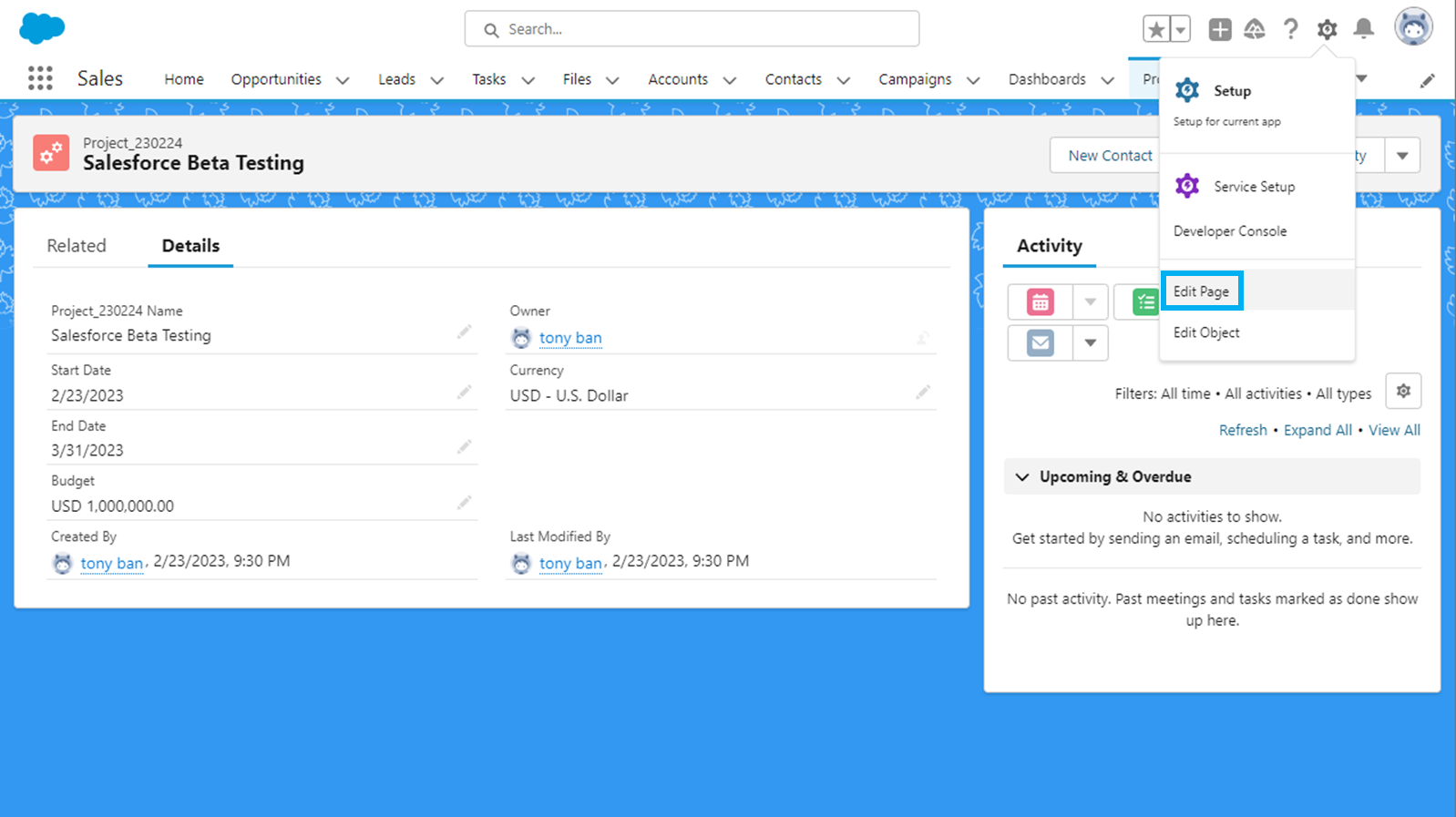
Task: Expand the Opportunities tab chevron
Action: 343,80
